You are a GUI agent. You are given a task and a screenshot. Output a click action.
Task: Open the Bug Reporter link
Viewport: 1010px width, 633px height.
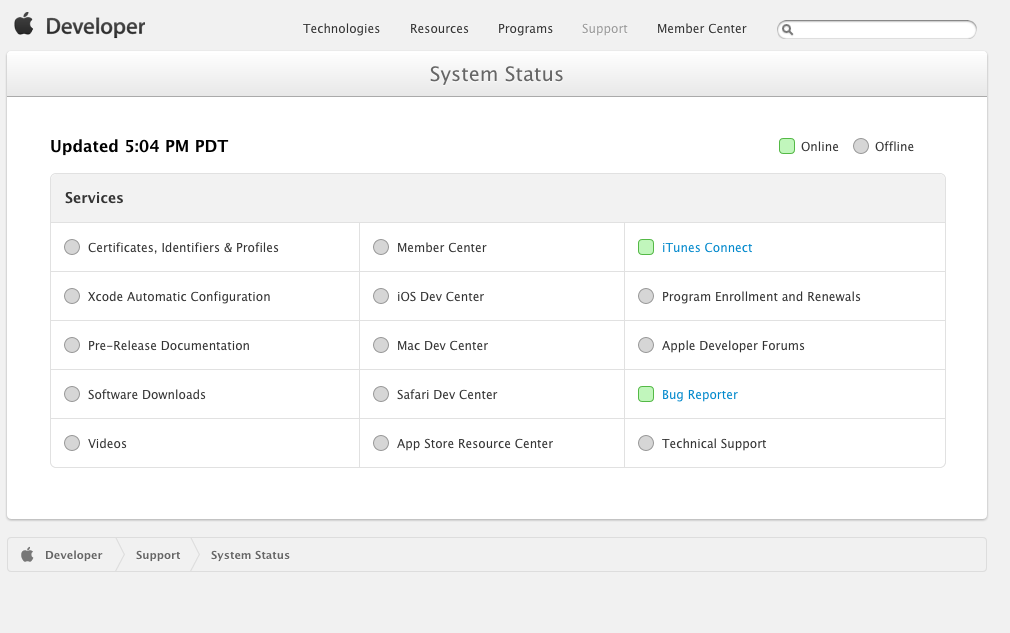pyautogui.click(x=700, y=395)
